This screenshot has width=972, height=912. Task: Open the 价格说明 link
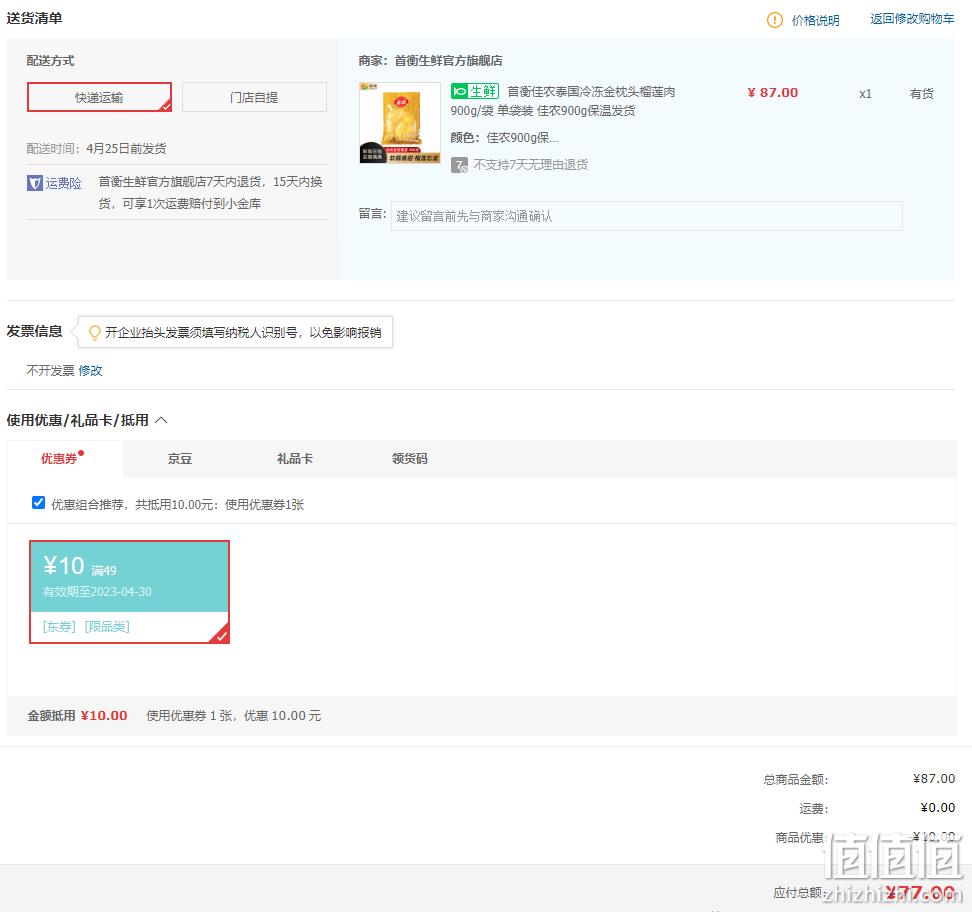[815, 20]
